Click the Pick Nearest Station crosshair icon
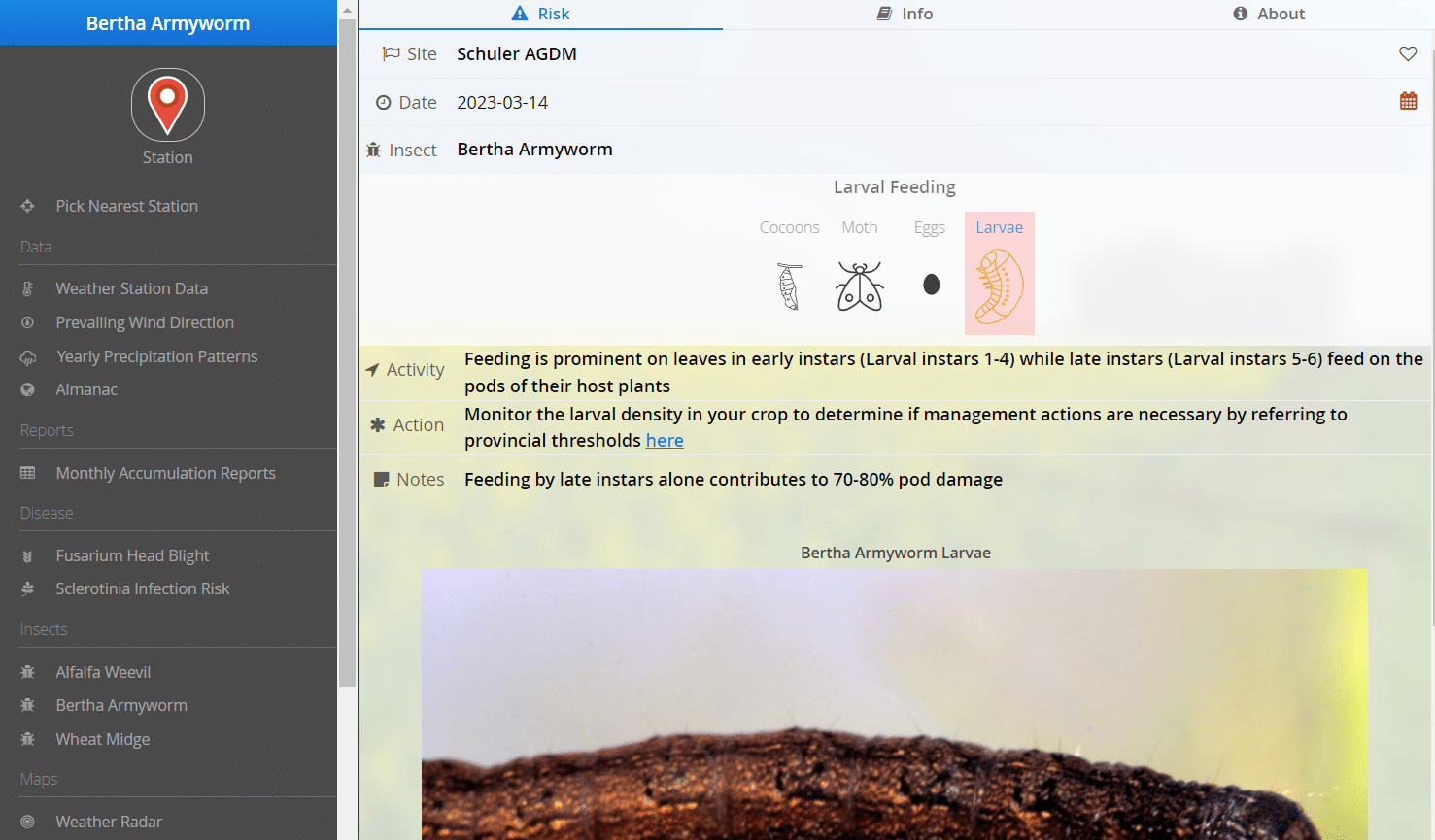The height and width of the screenshot is (840, 1435). pos(27,206)
